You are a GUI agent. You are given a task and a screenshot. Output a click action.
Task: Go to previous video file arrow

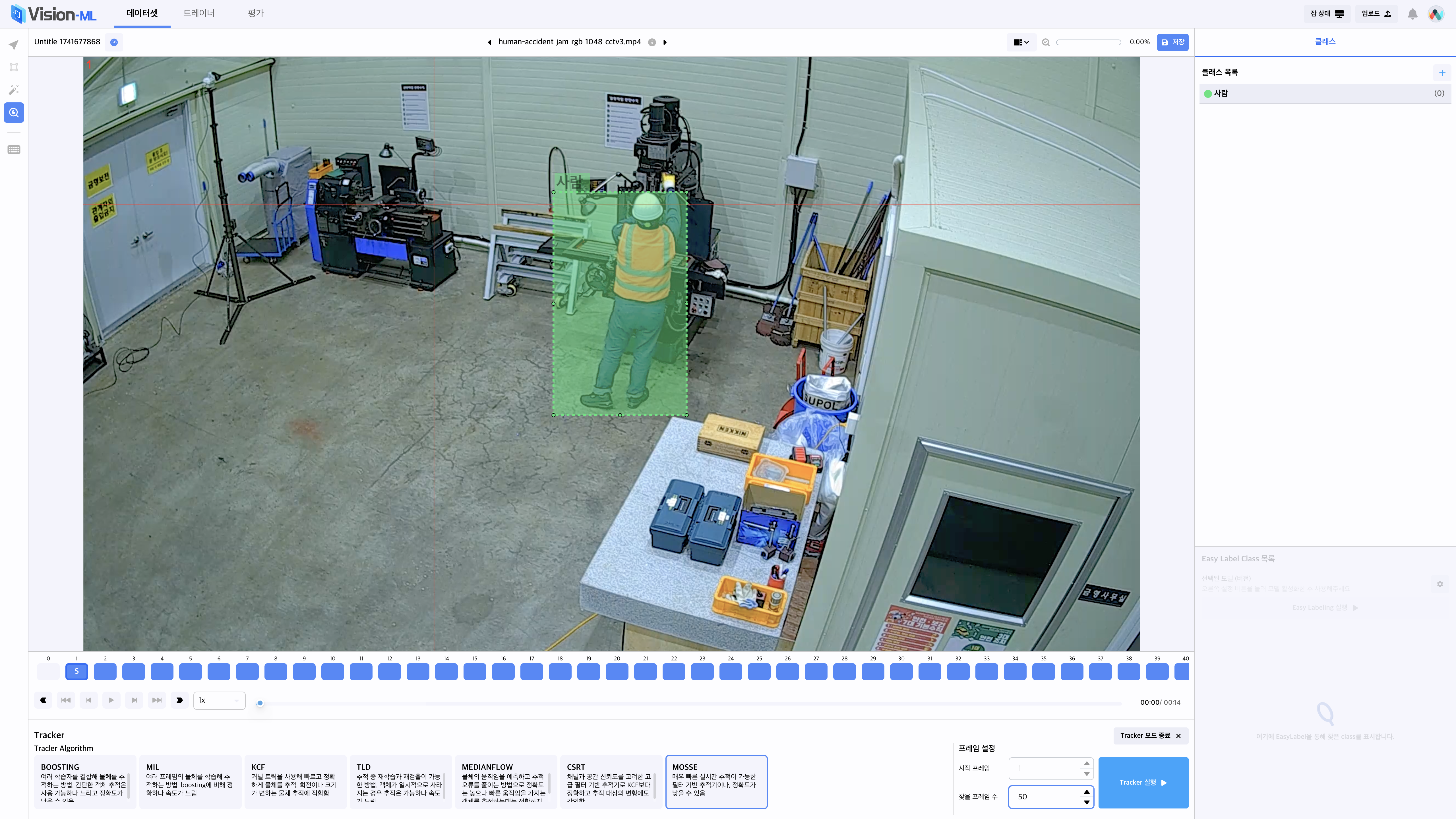[489, 42]
